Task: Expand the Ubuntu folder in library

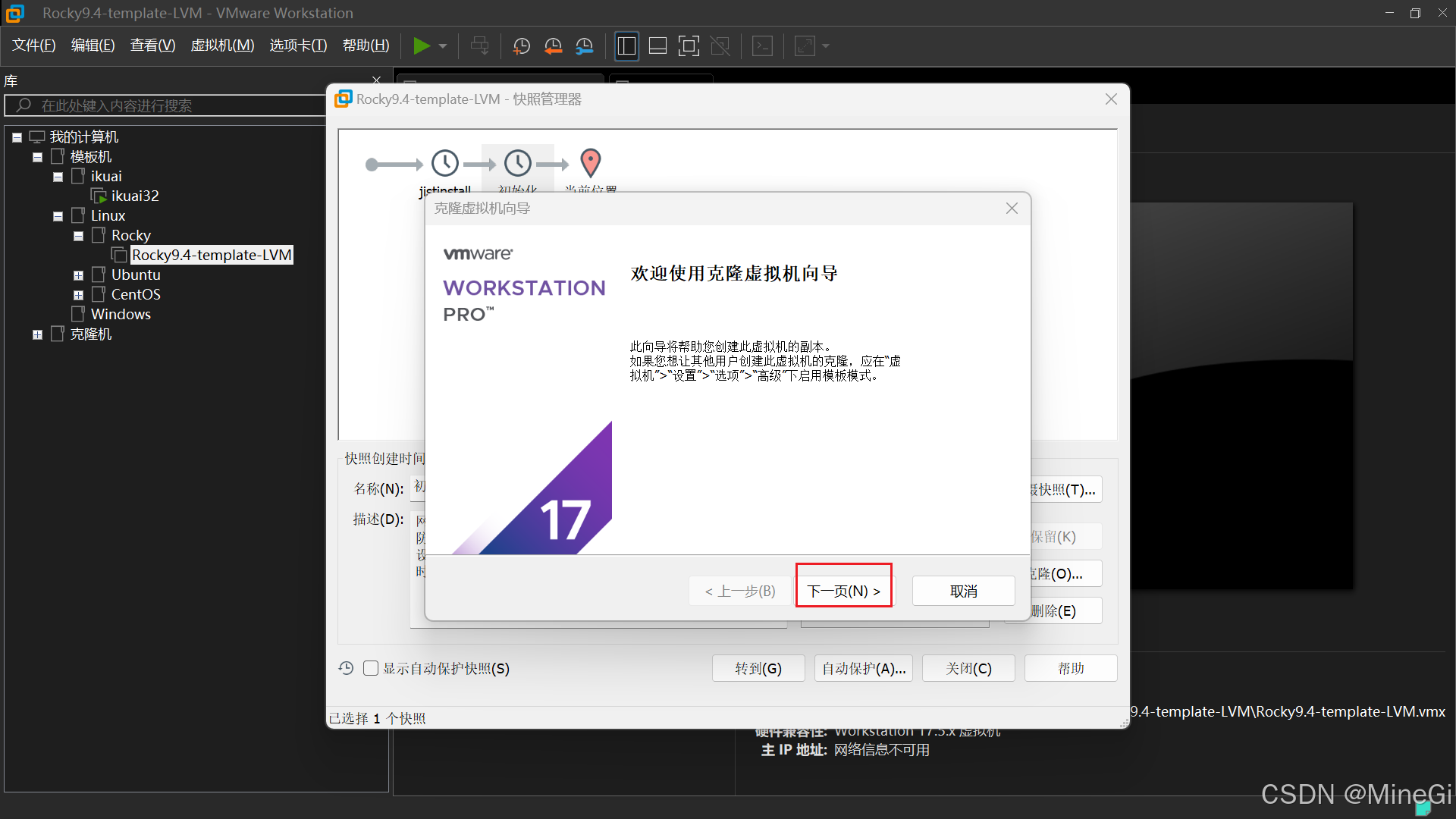Action: point(78,275)
